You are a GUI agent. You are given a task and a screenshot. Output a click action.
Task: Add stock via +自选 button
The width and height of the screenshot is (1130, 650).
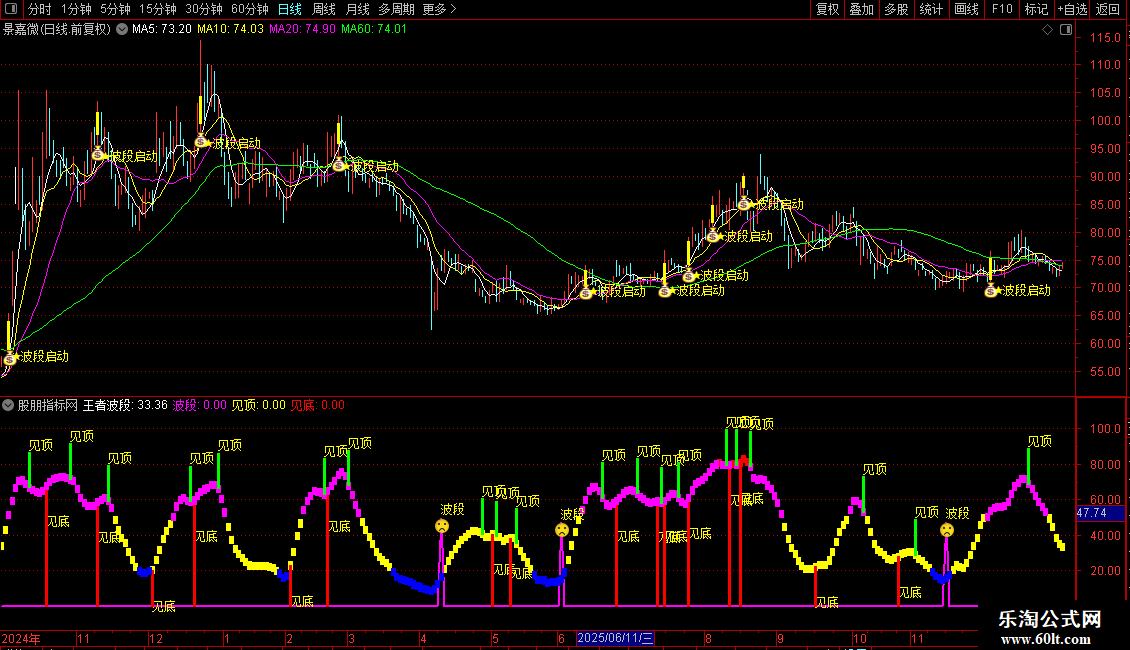[1072, 9]
